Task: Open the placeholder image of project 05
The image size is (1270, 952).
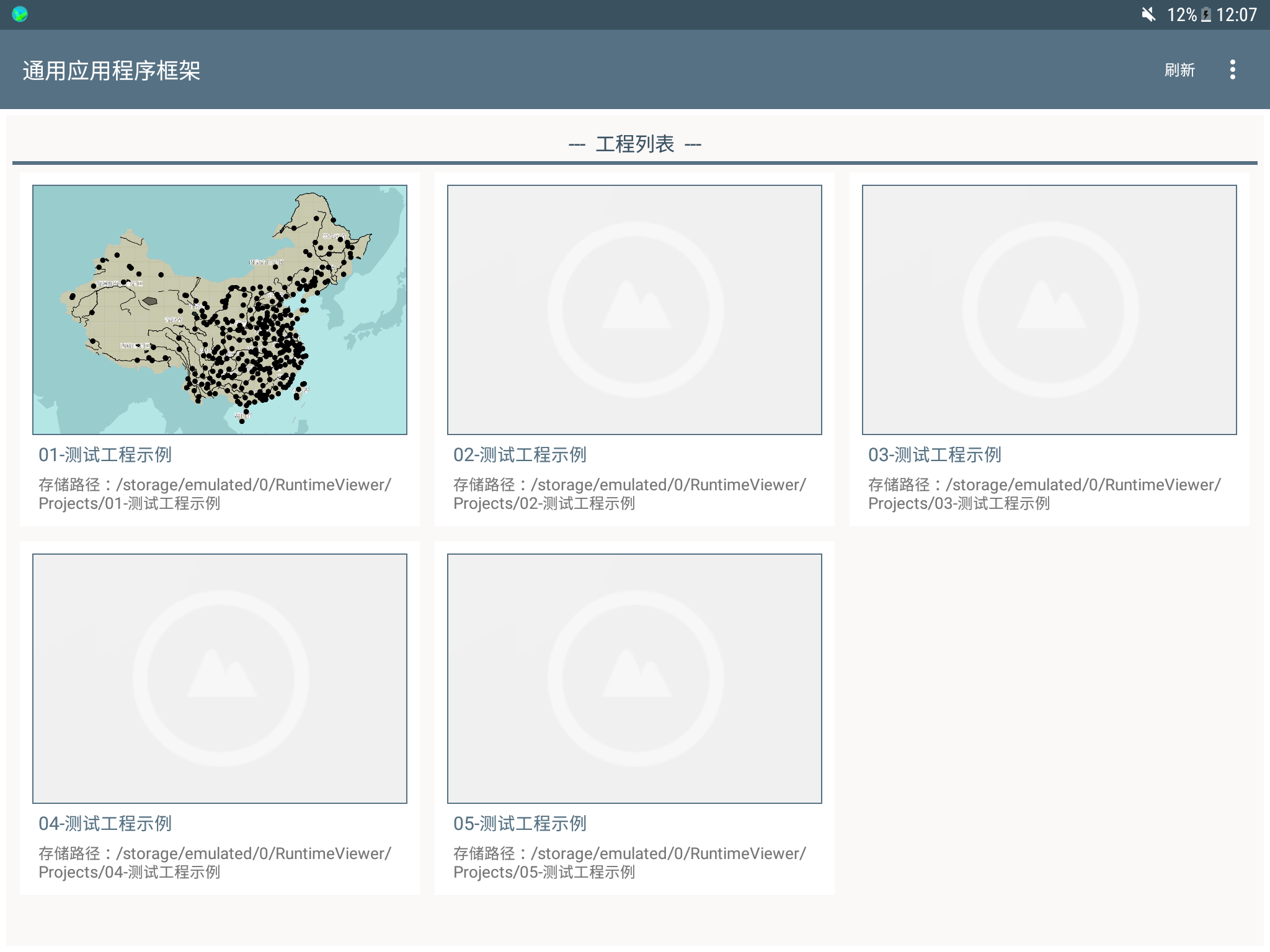Action: pos(634,678)
